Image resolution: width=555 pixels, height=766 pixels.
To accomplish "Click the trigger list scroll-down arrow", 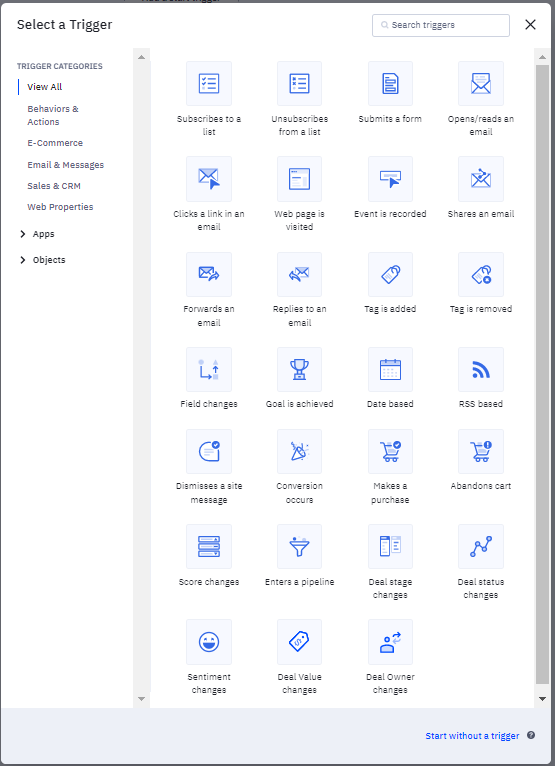I will point(542,699).
